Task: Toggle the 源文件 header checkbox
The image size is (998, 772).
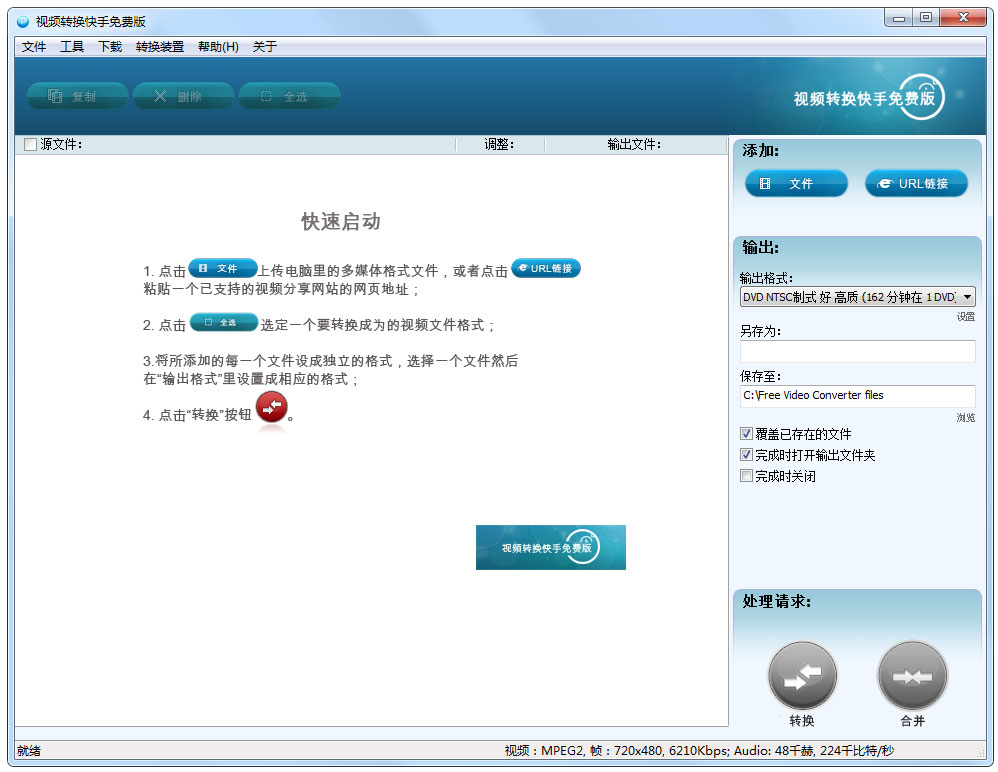Action: tap(29, 144)
